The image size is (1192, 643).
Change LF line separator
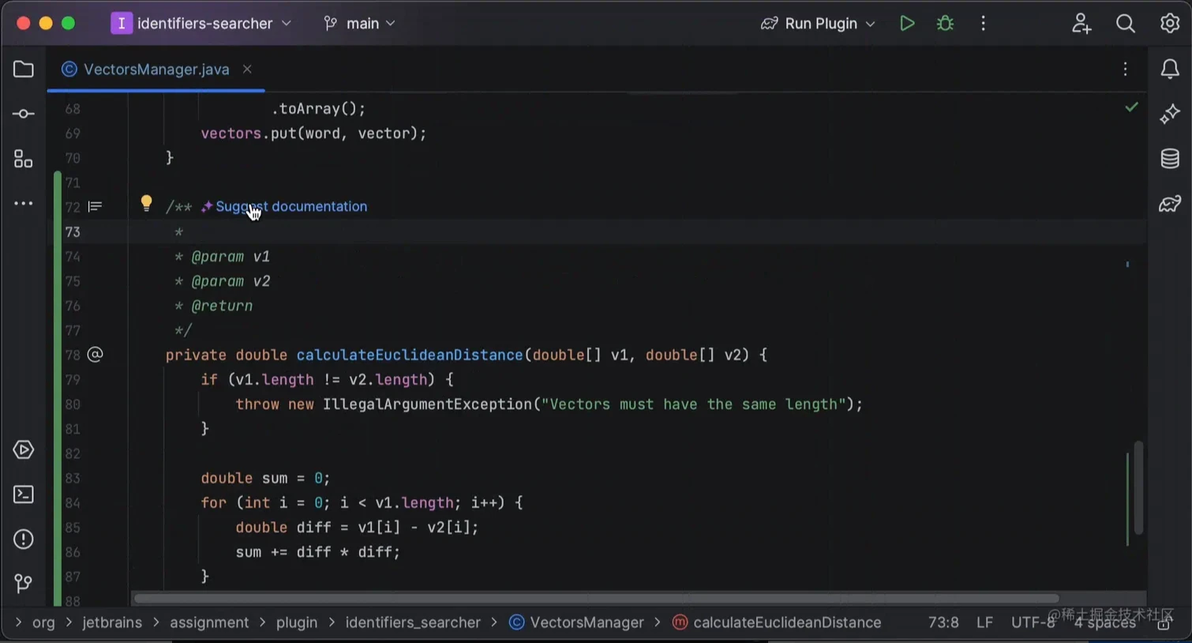(984, 622)
